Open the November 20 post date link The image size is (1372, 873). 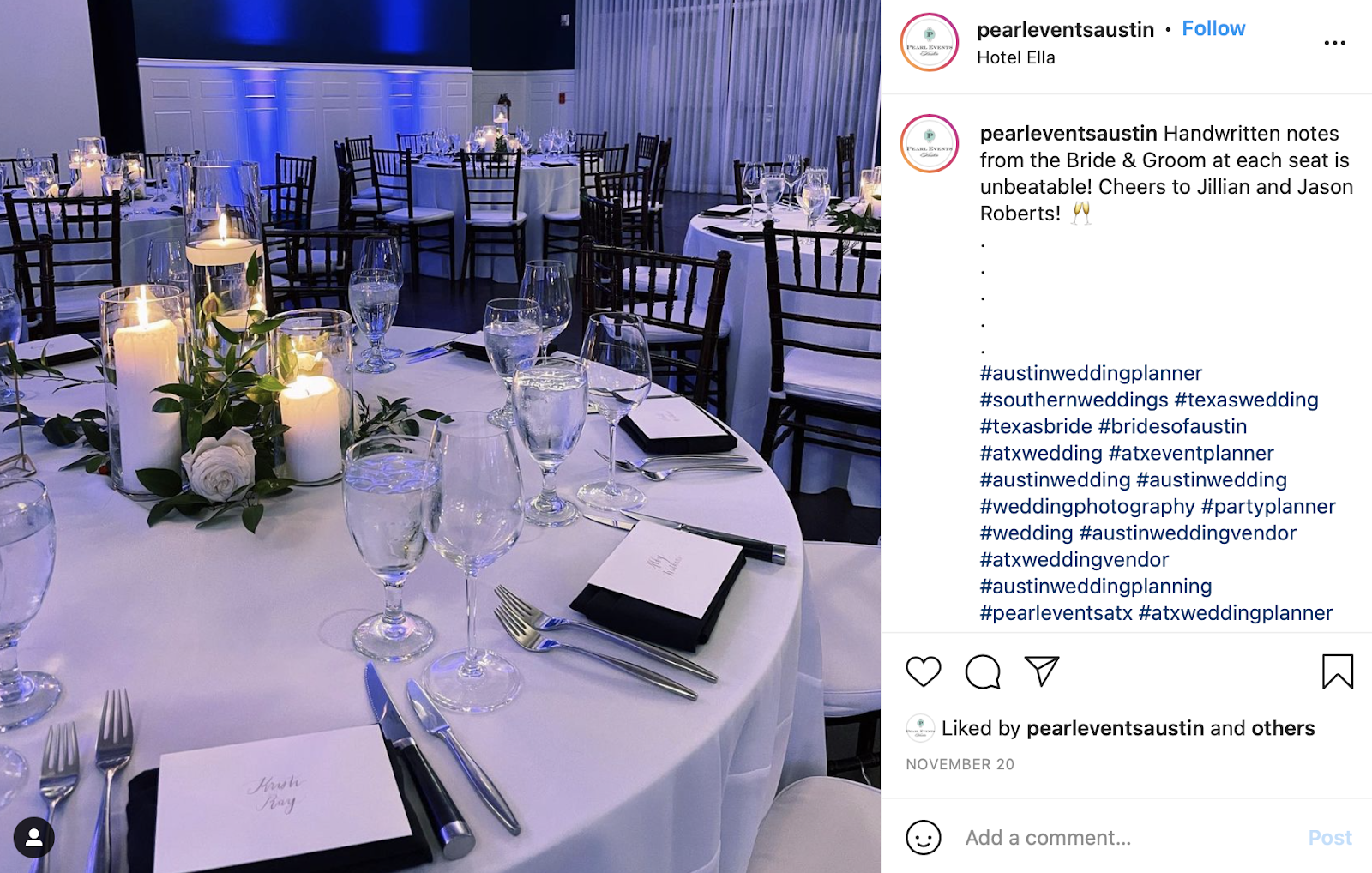[x=960, y=764]
